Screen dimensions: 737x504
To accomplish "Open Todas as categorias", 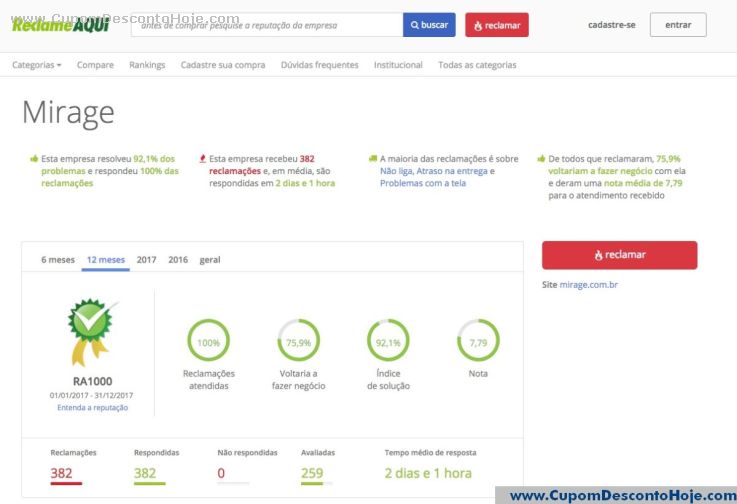I will [x=477, y=65].
